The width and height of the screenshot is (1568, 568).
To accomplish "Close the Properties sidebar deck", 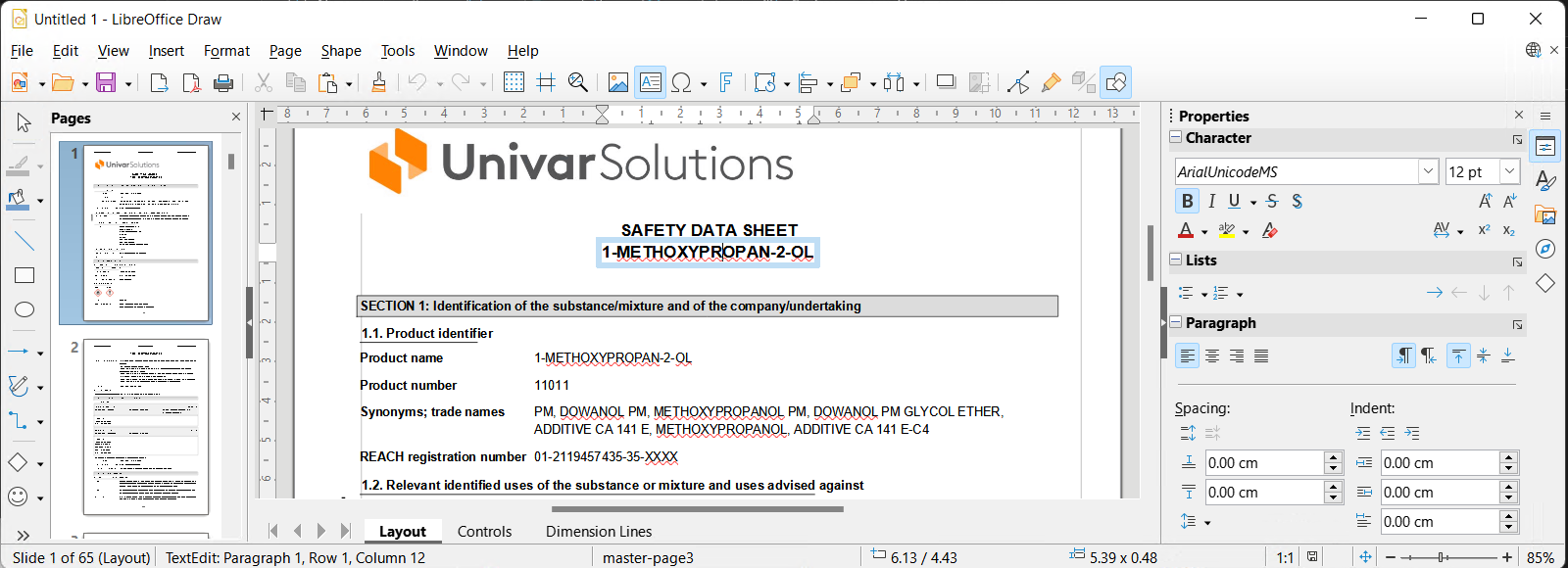I will pyautogui.click(x=1519, y=116).
